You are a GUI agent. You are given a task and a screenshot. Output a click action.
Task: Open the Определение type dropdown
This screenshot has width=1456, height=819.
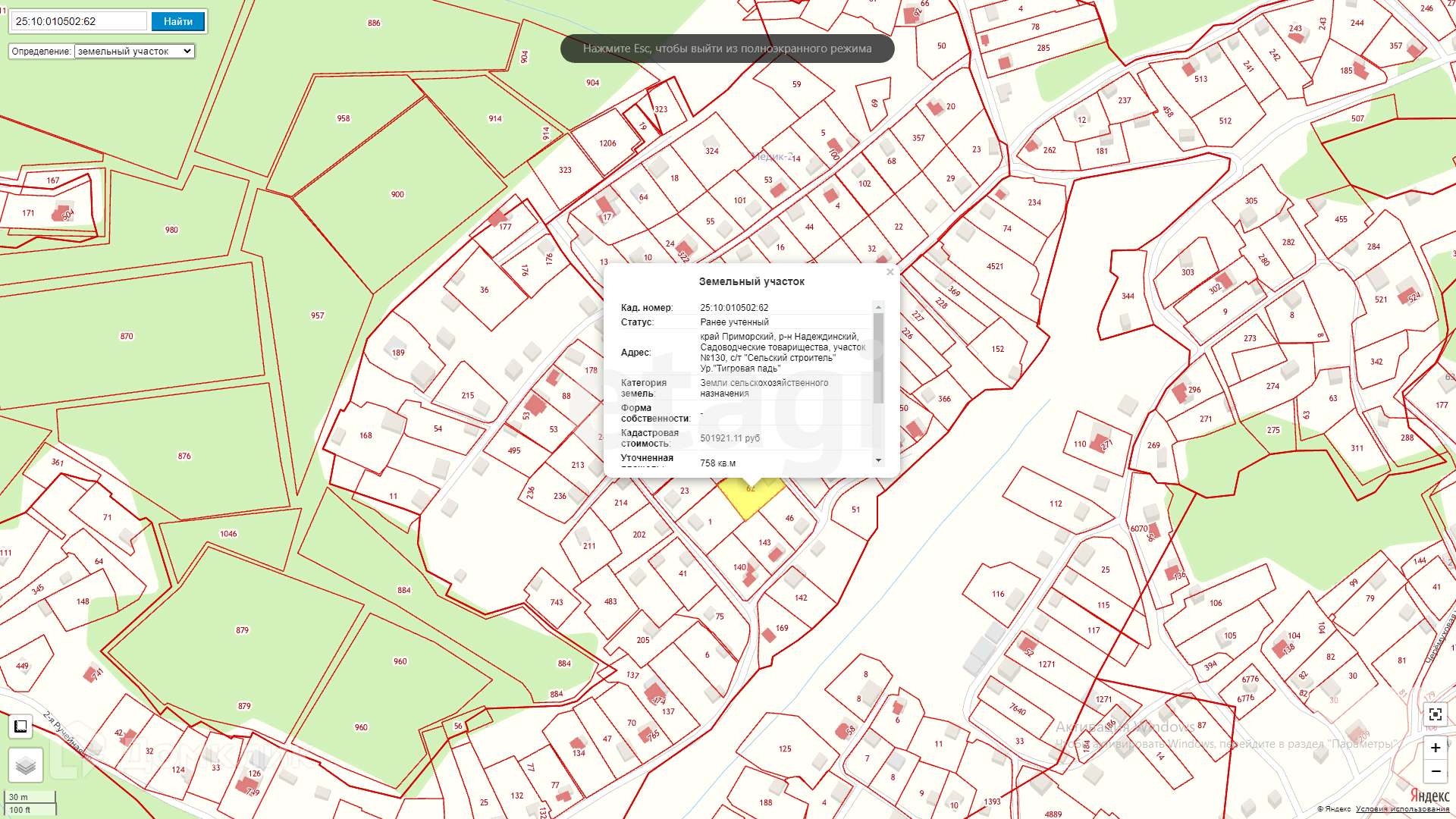[135, 52]
